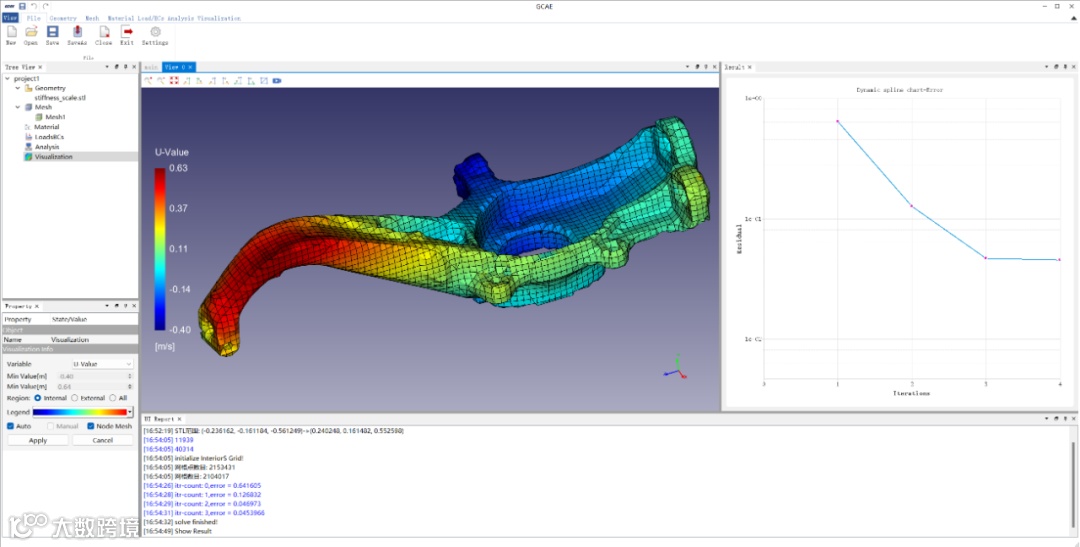Viewport: 1080px width, 547px height.
Task: Toggle the Manual checkbox
Action: [x=50, y=426]
